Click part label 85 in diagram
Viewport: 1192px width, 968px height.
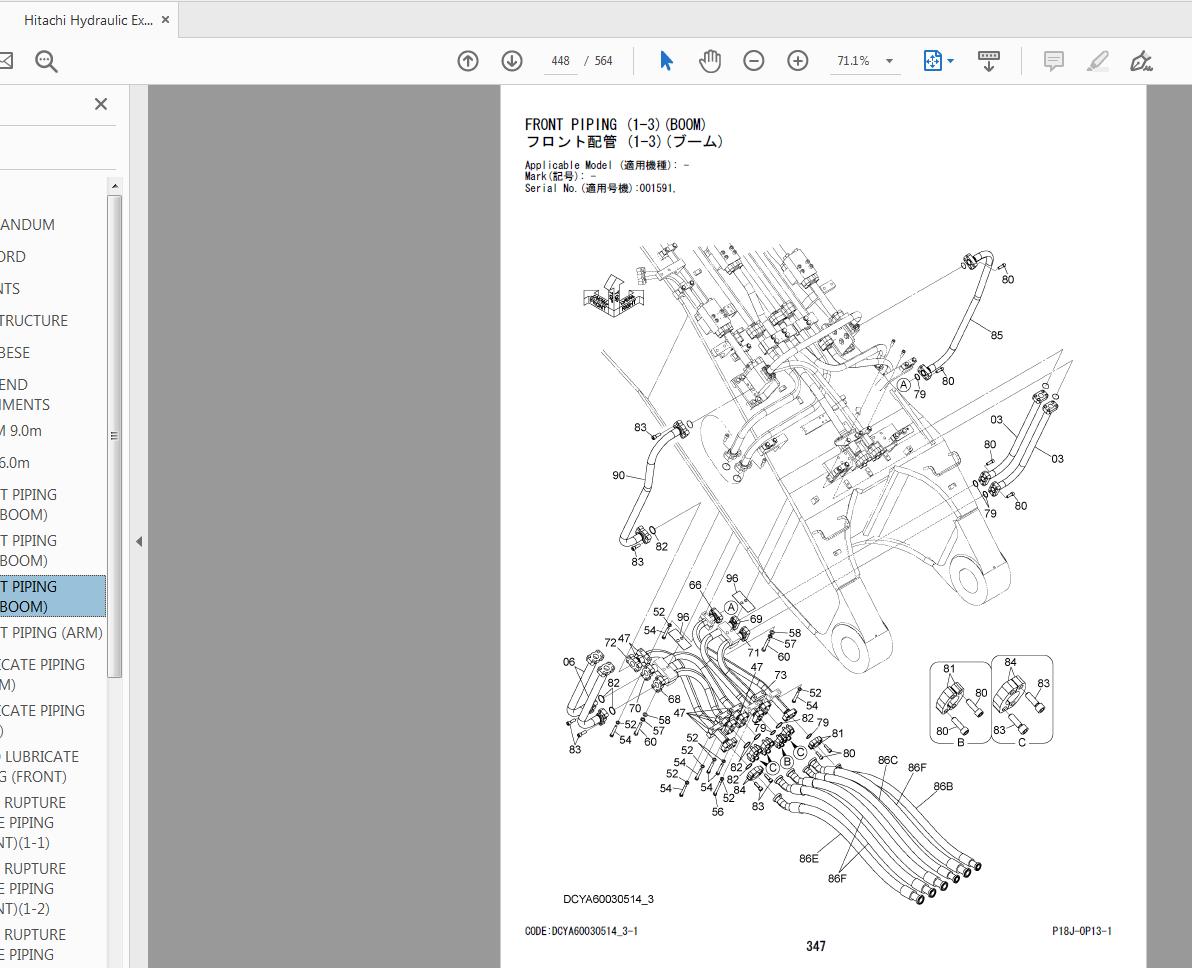click(x=997, y=335)
